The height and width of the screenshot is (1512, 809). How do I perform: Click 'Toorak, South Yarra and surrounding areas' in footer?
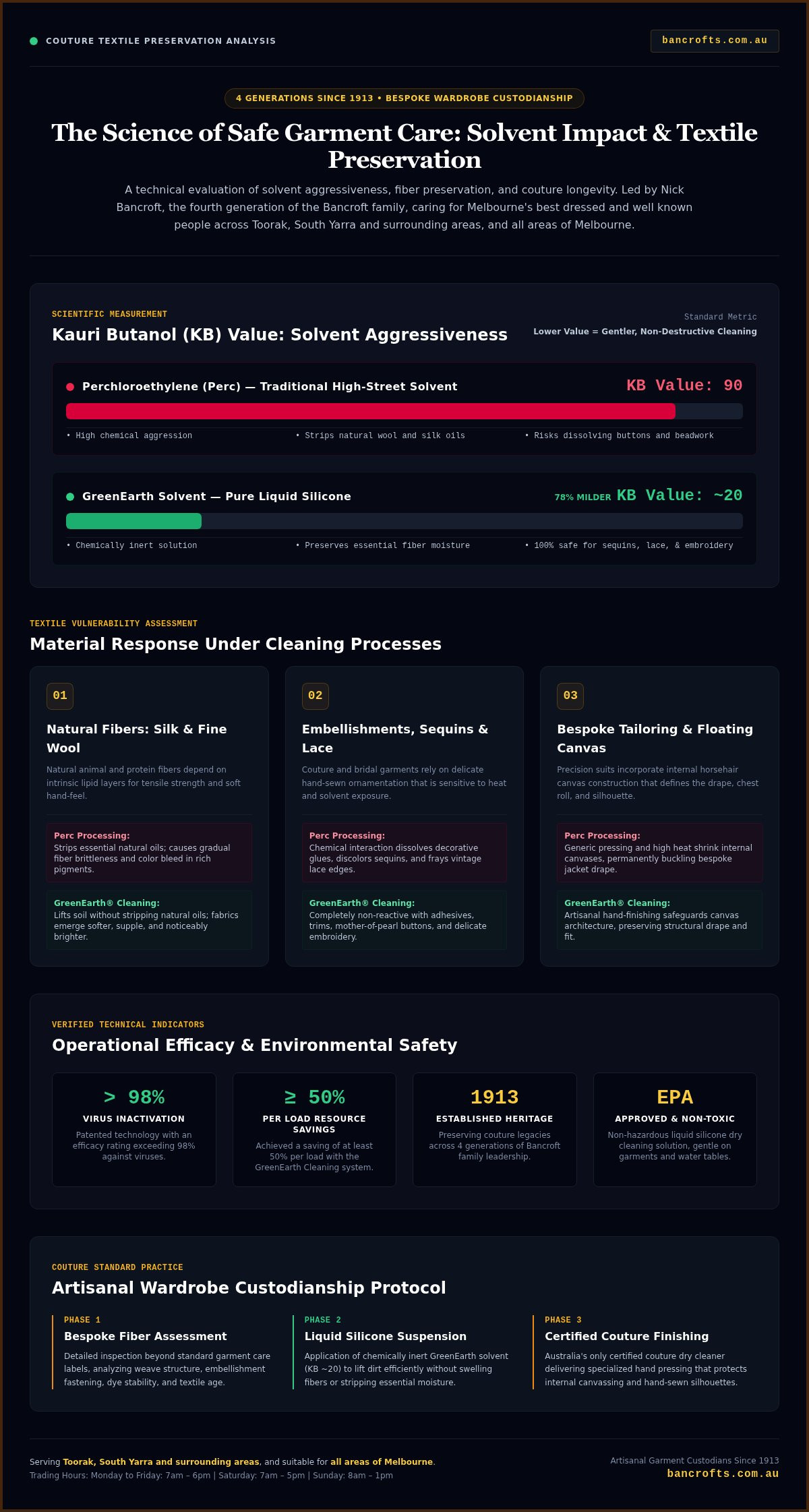161,1462
